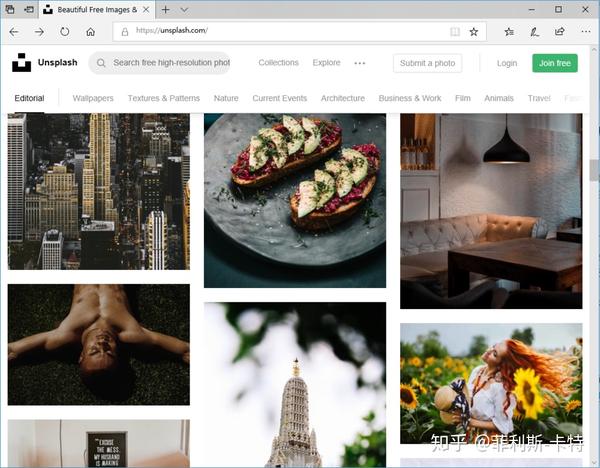600x468 pixels.
Task: Open the favorites hub icon
Action: (x=509, y=32)
